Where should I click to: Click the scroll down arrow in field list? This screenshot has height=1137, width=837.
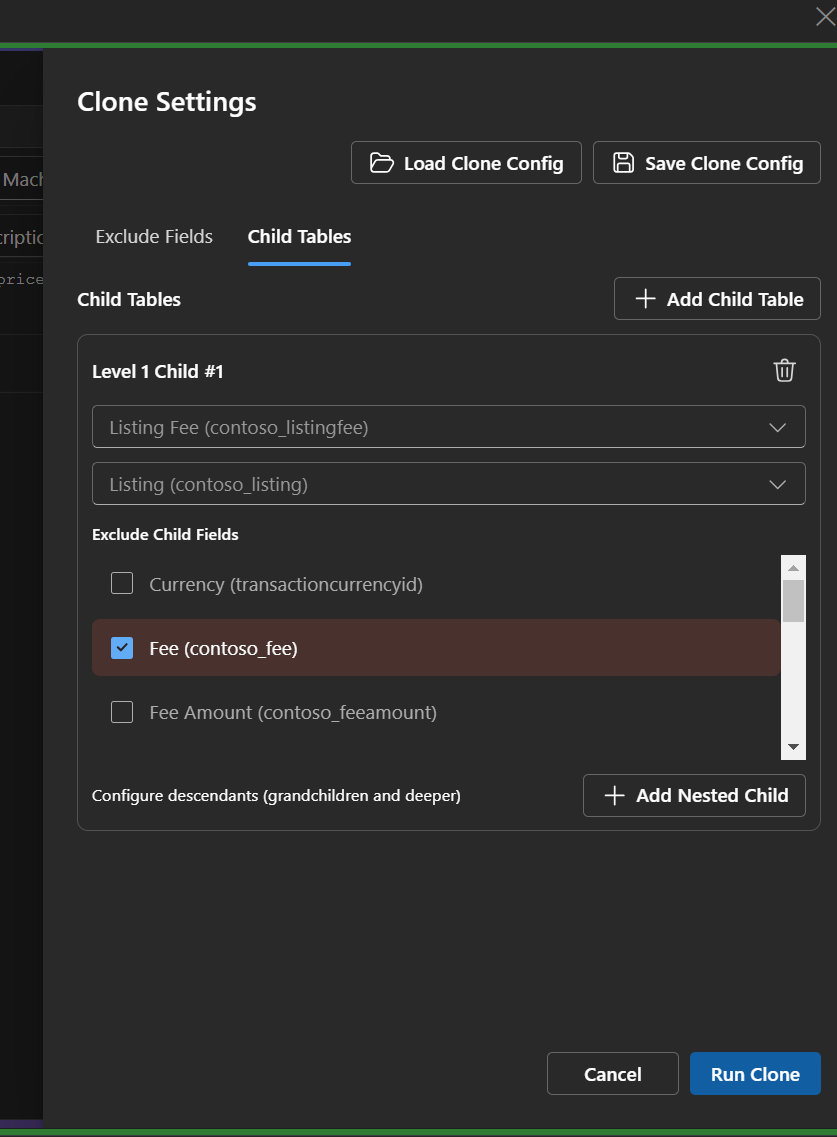pos(793,747)
